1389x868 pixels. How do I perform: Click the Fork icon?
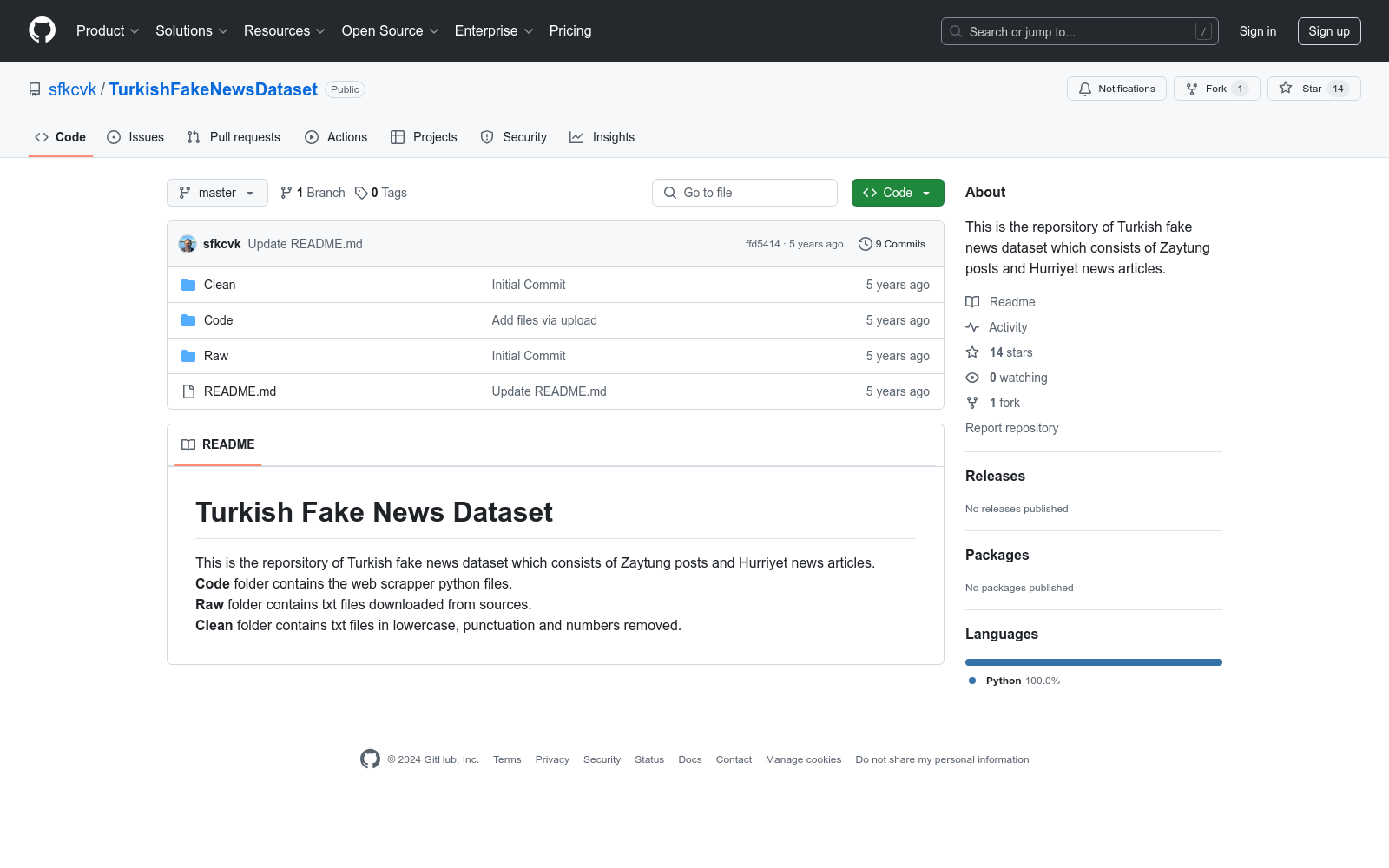click(x=1192, y=89)
